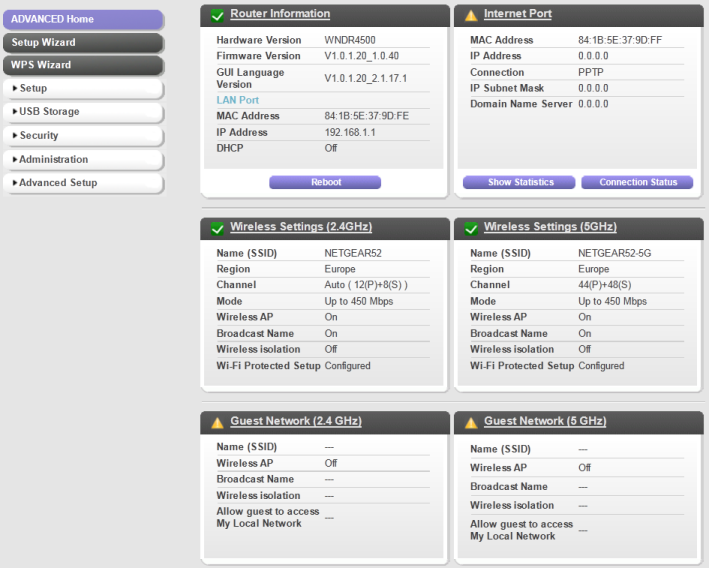Click warning icon for Guest Network (5 GHz)
This screenshot has height=568, width=709.
pyautogui.click(x=471, y=423)
